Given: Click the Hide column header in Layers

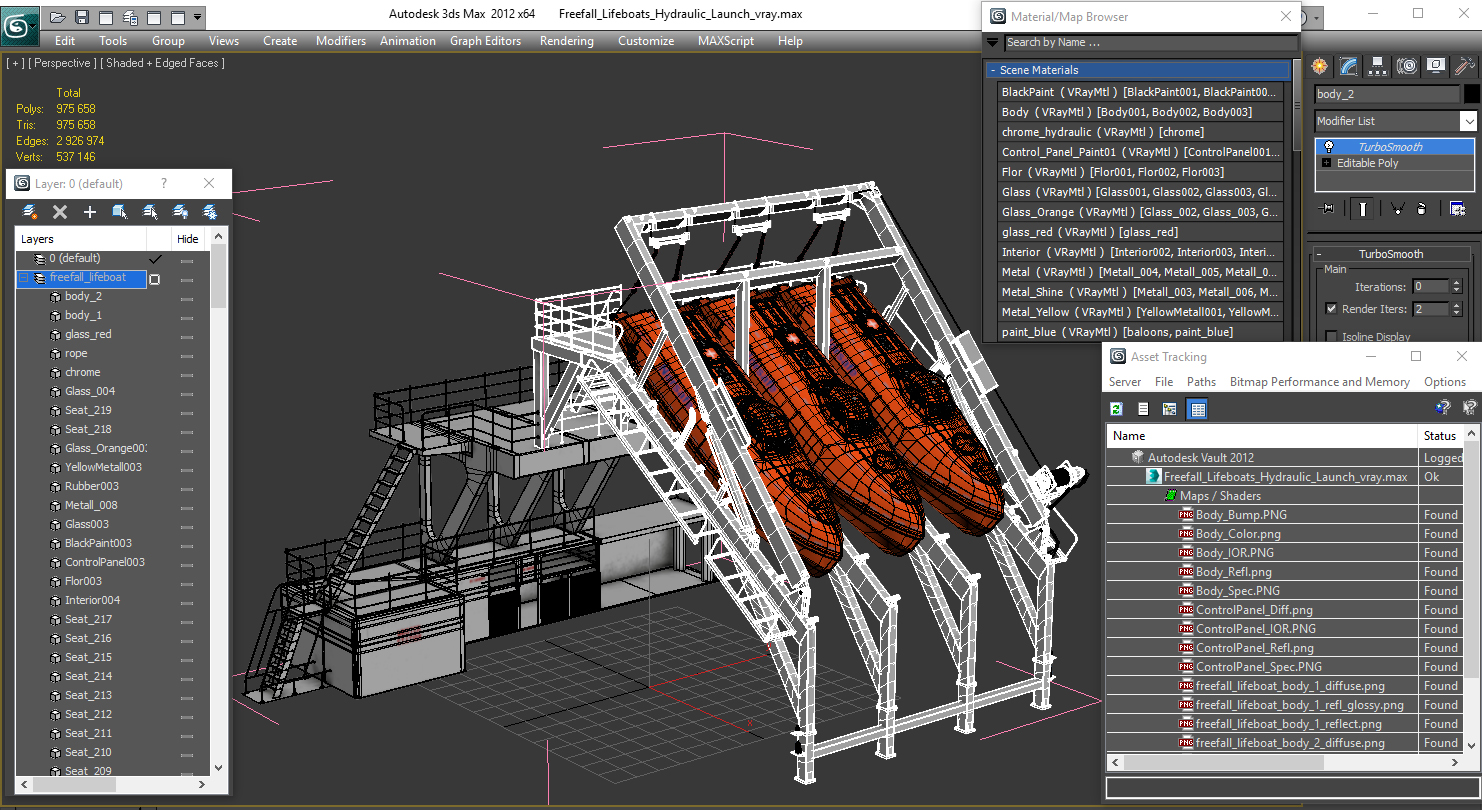Looking at the screenshot, I should pyautogui.click(x=188, y=239).
